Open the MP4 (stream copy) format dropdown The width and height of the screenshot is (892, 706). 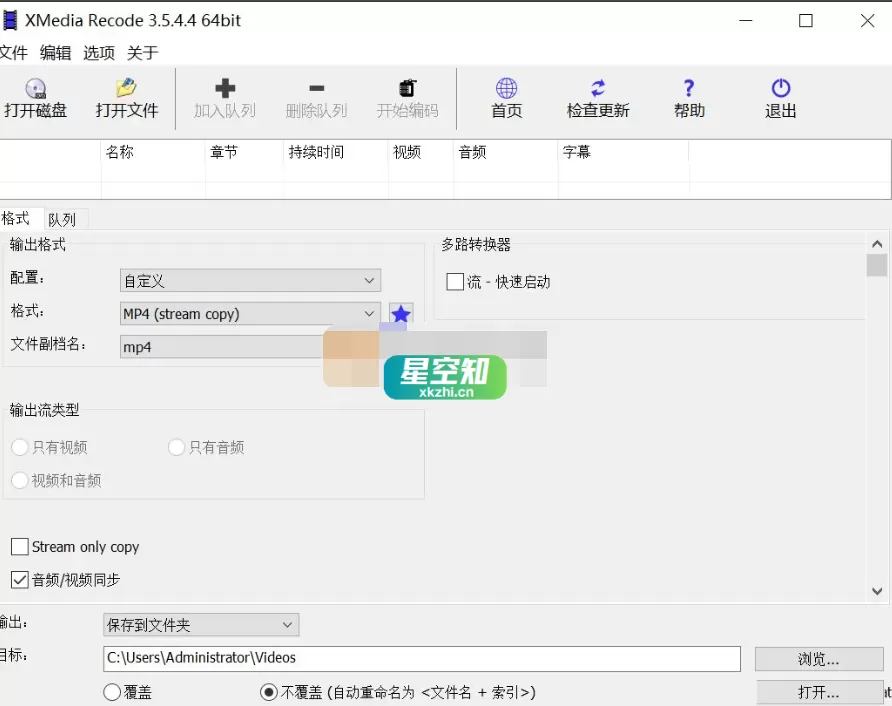(249, 313)
